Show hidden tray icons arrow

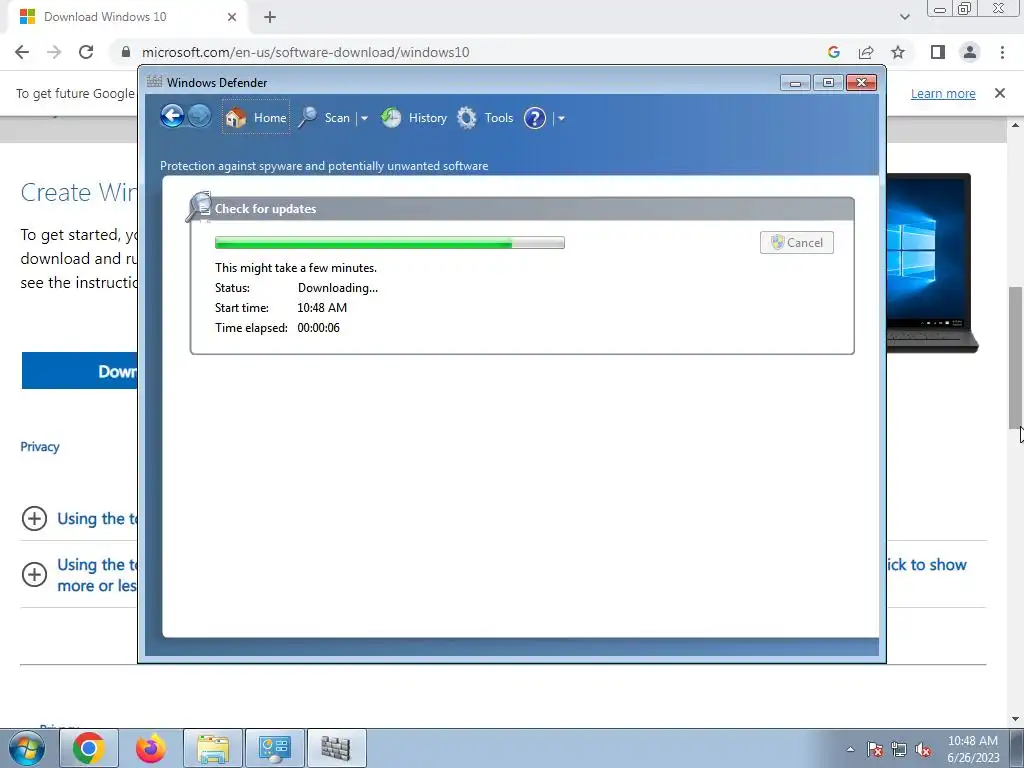point(850,749)
